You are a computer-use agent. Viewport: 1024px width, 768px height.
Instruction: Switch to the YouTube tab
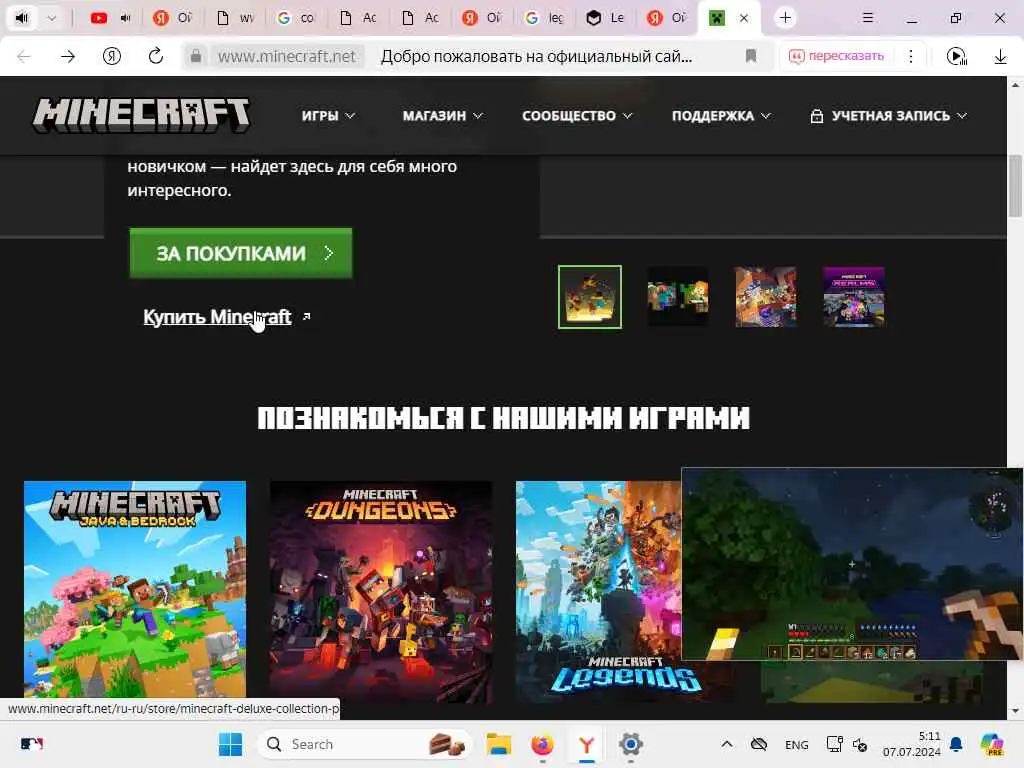(99, 18)
